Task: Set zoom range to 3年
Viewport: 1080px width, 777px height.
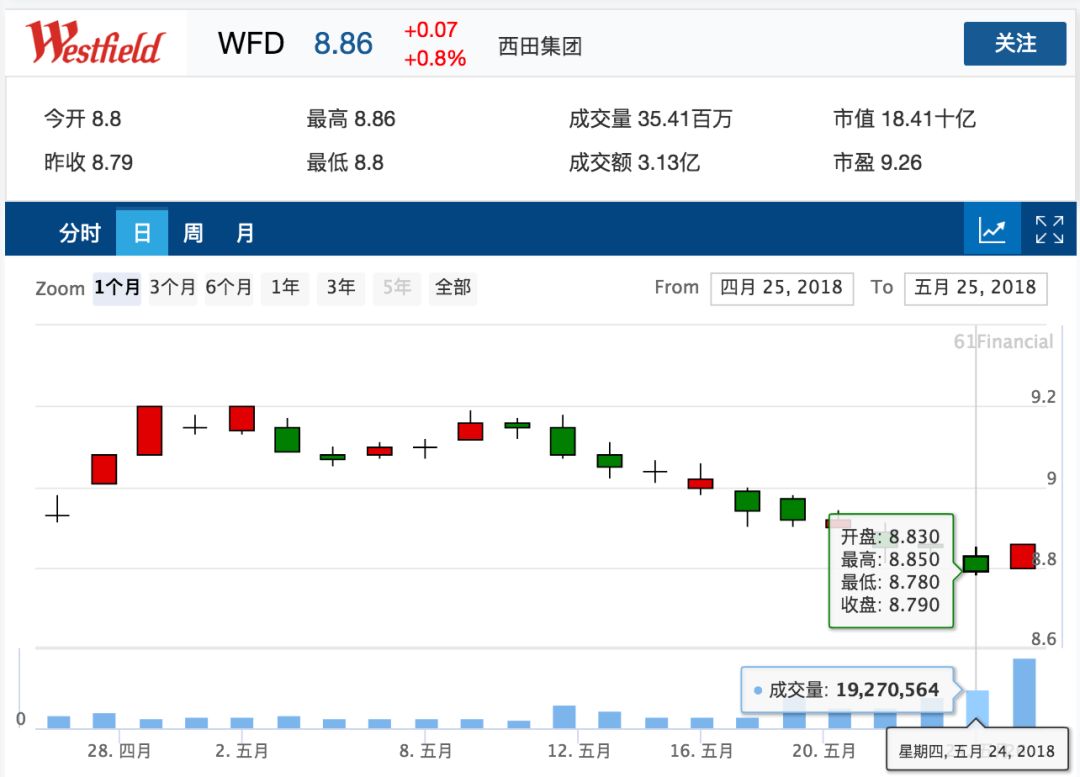Action: pos(341,287)
